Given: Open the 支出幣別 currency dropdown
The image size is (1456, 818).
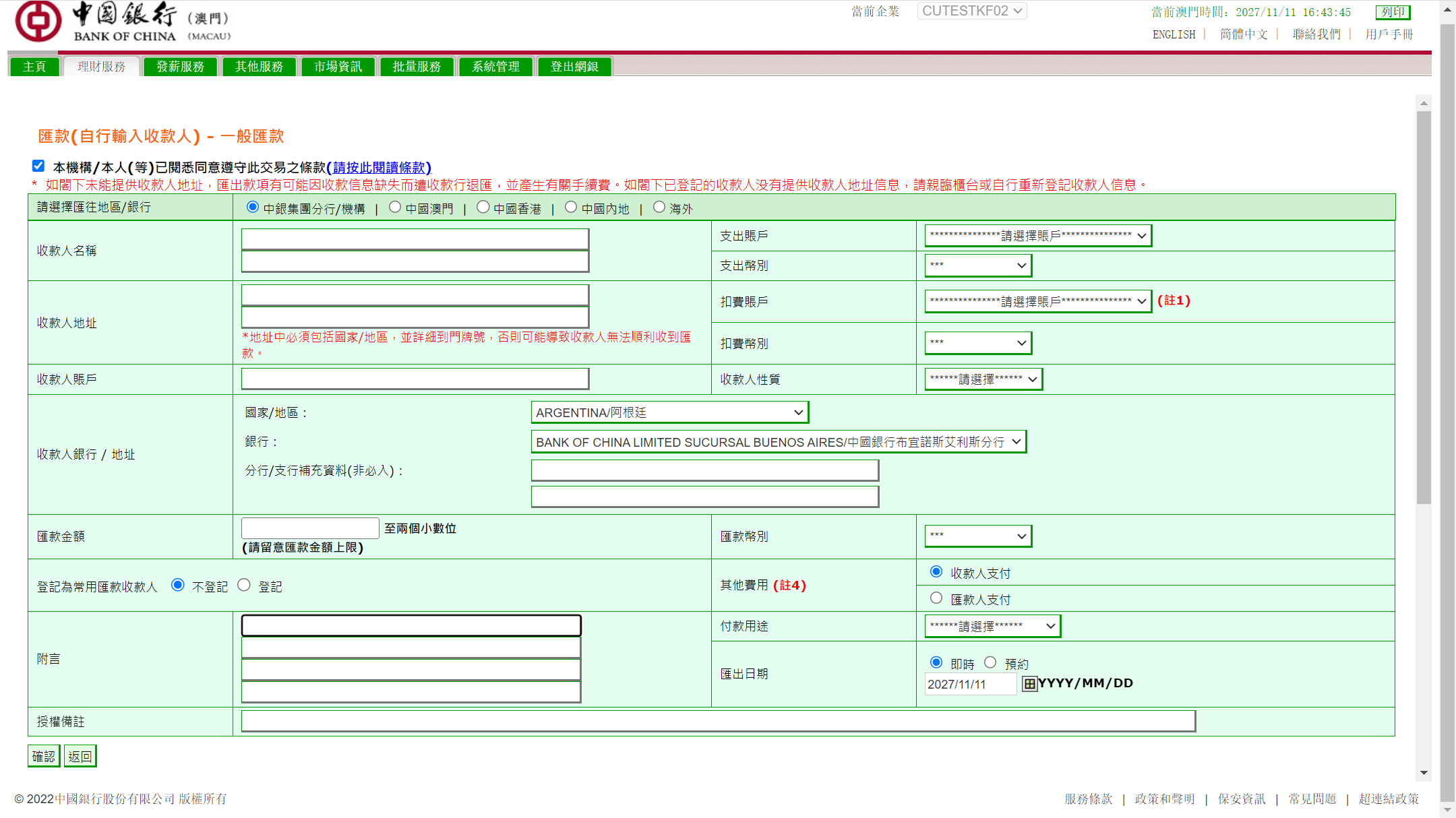Looking at the screenshot, I should point(978,265).
